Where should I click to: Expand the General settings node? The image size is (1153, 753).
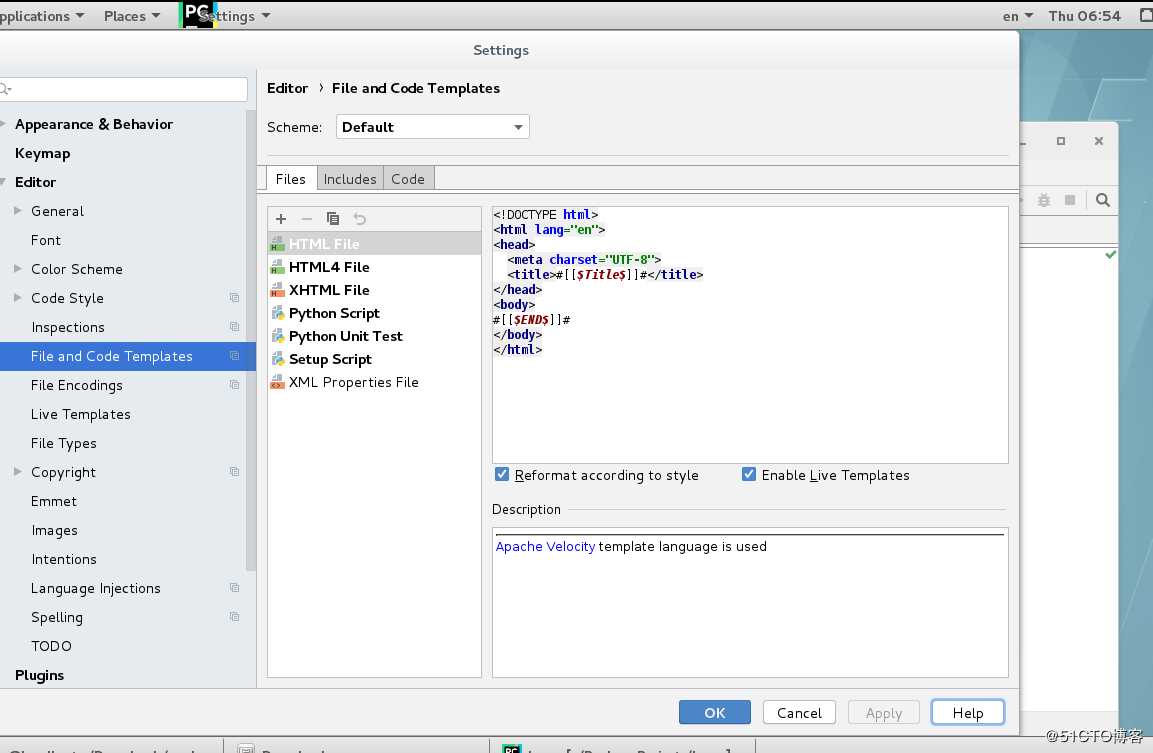(18, 210)
